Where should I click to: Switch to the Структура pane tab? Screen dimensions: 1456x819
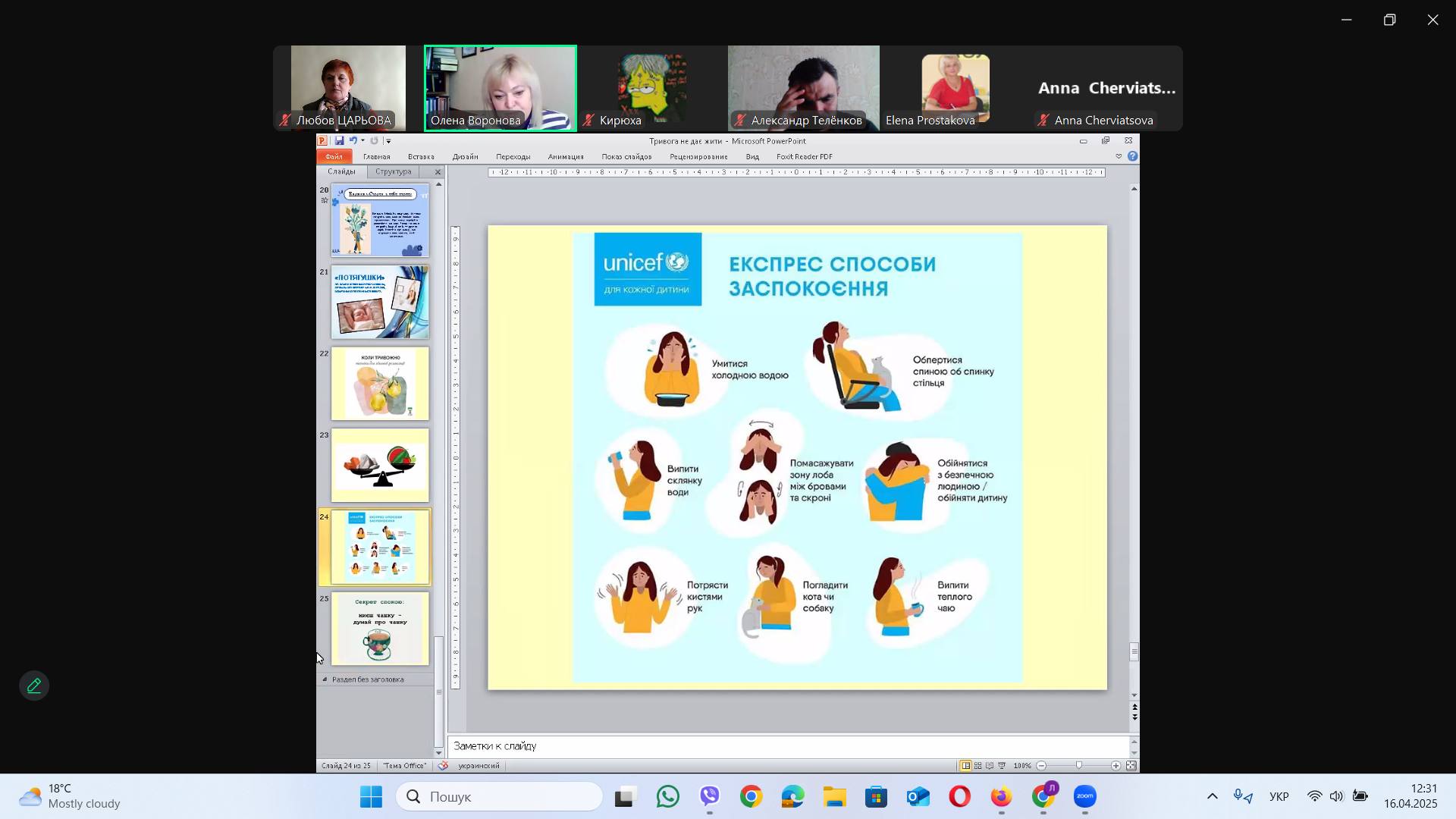point(393,172)
